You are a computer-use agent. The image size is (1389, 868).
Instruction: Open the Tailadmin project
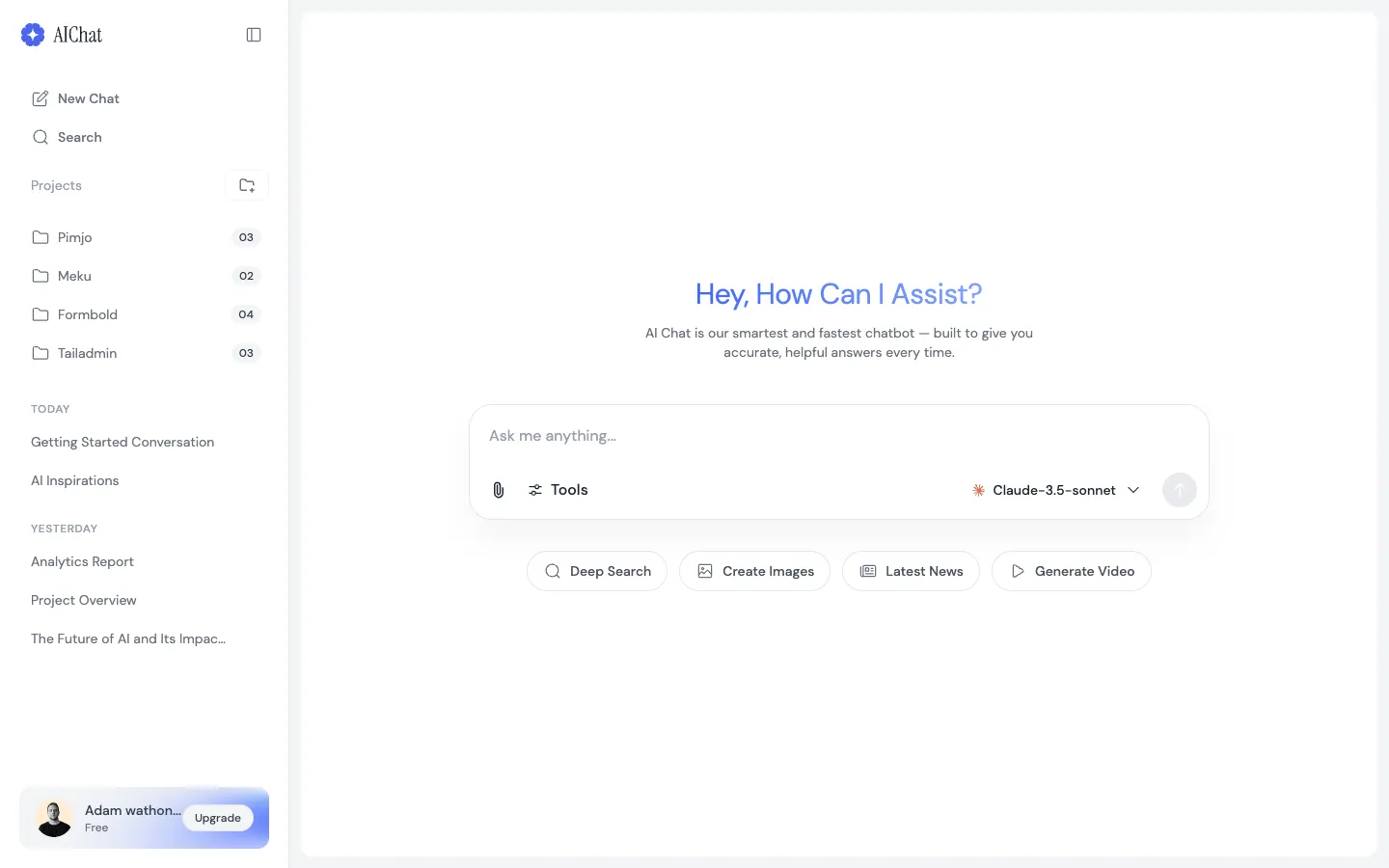click(x=145, y=353)
